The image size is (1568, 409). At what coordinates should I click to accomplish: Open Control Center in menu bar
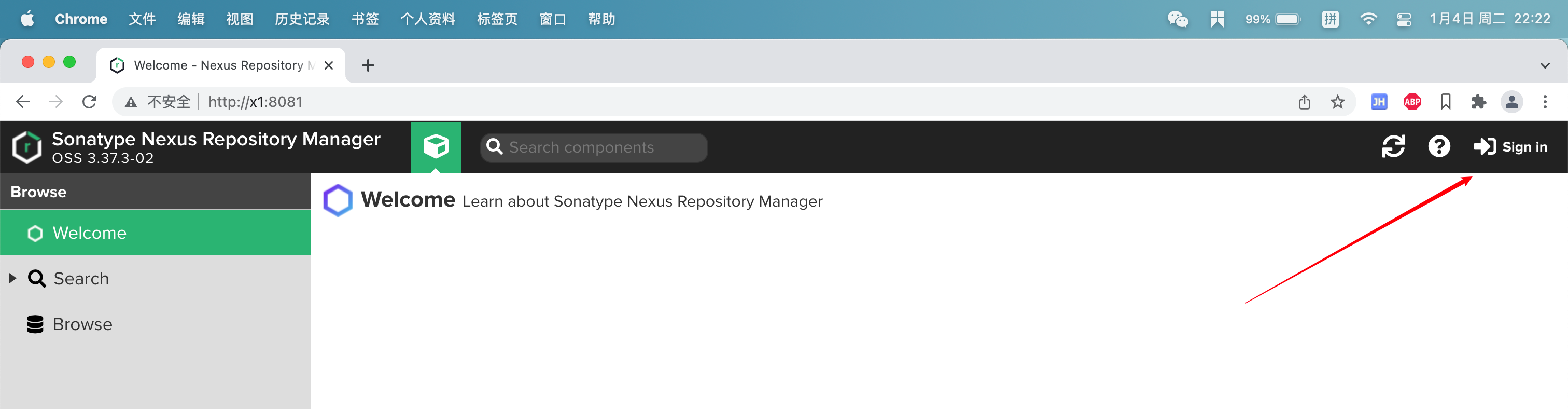click(1404, 19)
